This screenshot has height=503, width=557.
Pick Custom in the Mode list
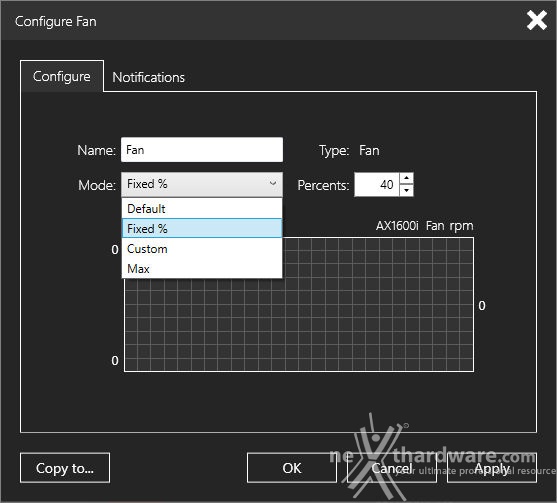click(x=202, y=249)
